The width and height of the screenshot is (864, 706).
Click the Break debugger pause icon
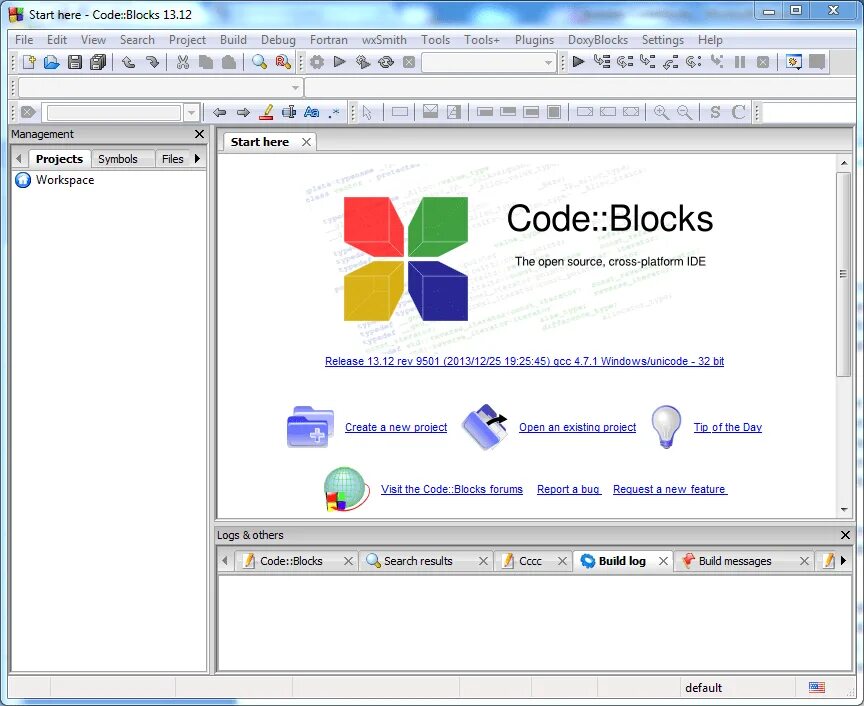(739, 62)
